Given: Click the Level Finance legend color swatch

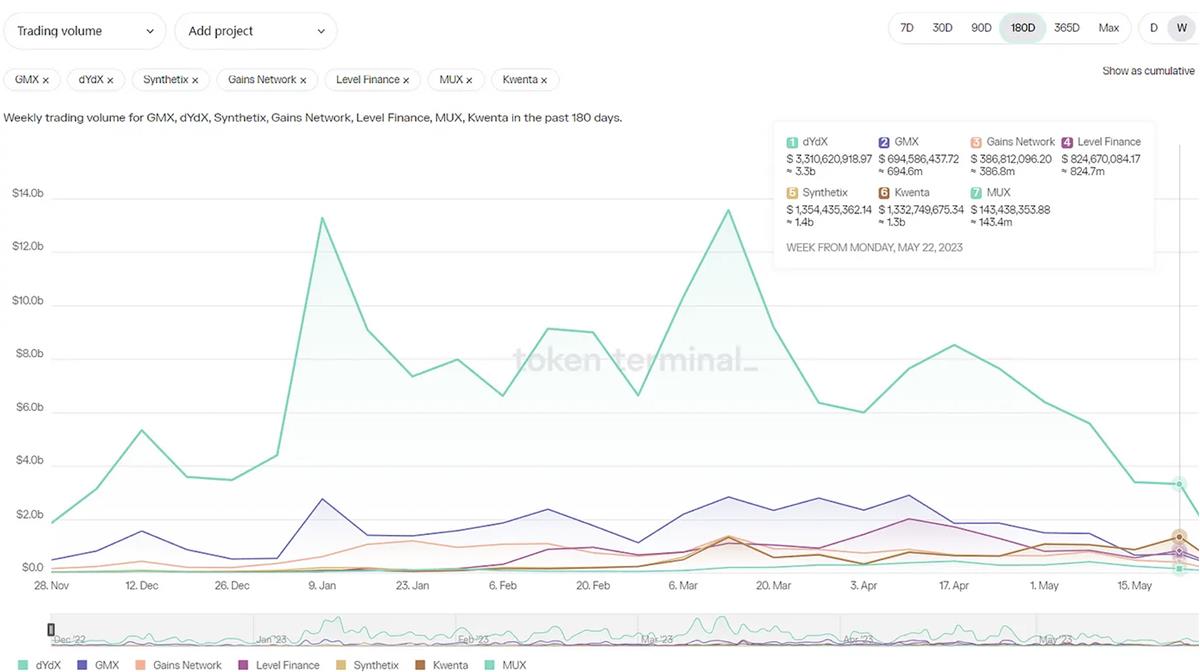Looking at the screenshot, I should point(244,665).
